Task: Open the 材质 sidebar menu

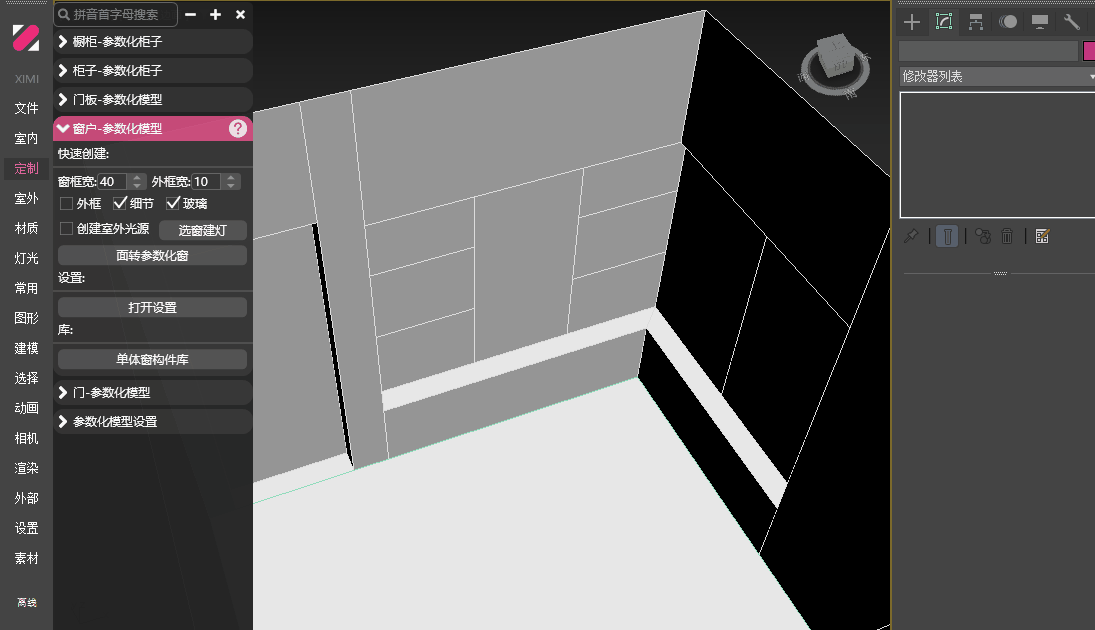Action: (x=27, y=228)
